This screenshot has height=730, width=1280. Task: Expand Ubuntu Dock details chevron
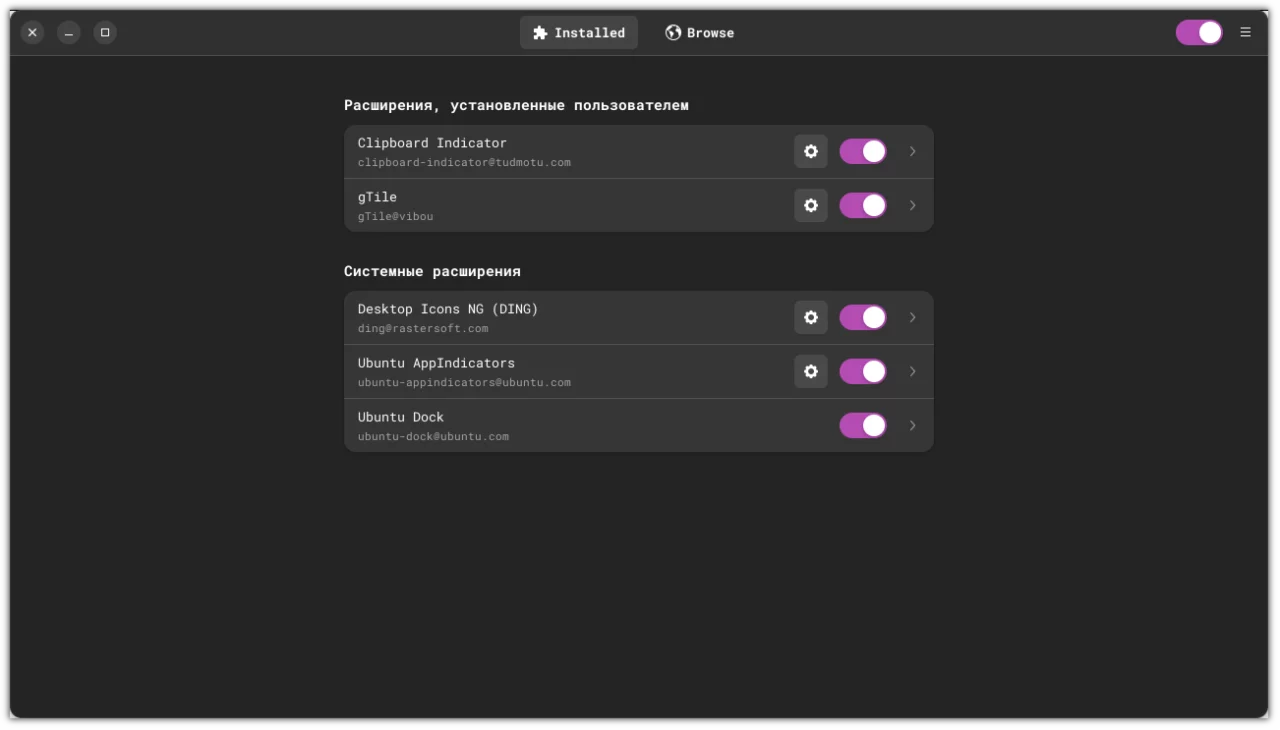coord(912,425)
